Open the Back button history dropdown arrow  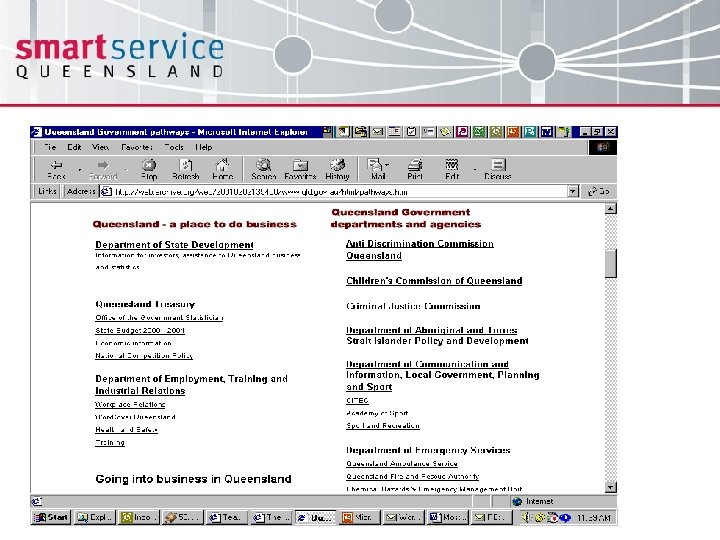pos(79,170)
